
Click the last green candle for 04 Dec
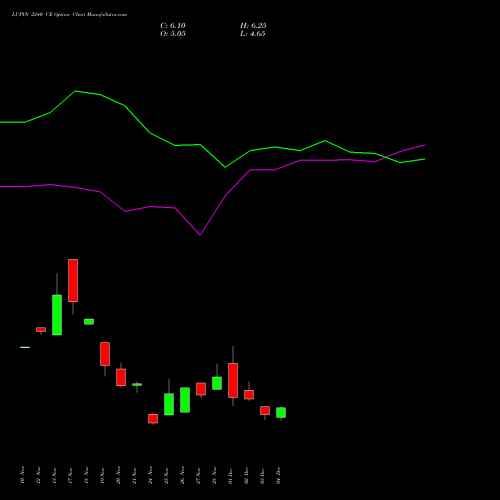click(x=281, y=412)
